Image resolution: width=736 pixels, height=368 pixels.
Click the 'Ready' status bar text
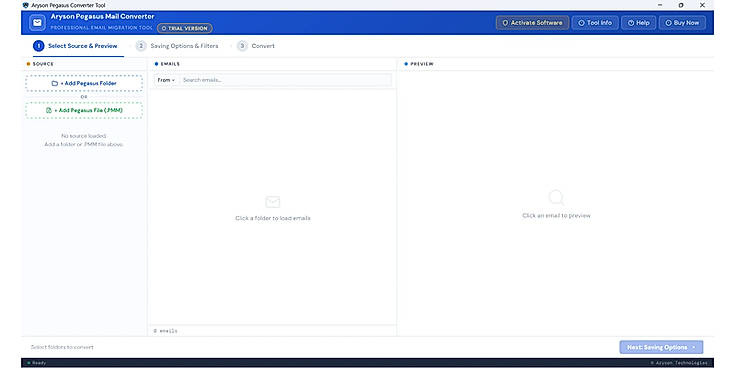pyautogui.click(x=39, y=363)
